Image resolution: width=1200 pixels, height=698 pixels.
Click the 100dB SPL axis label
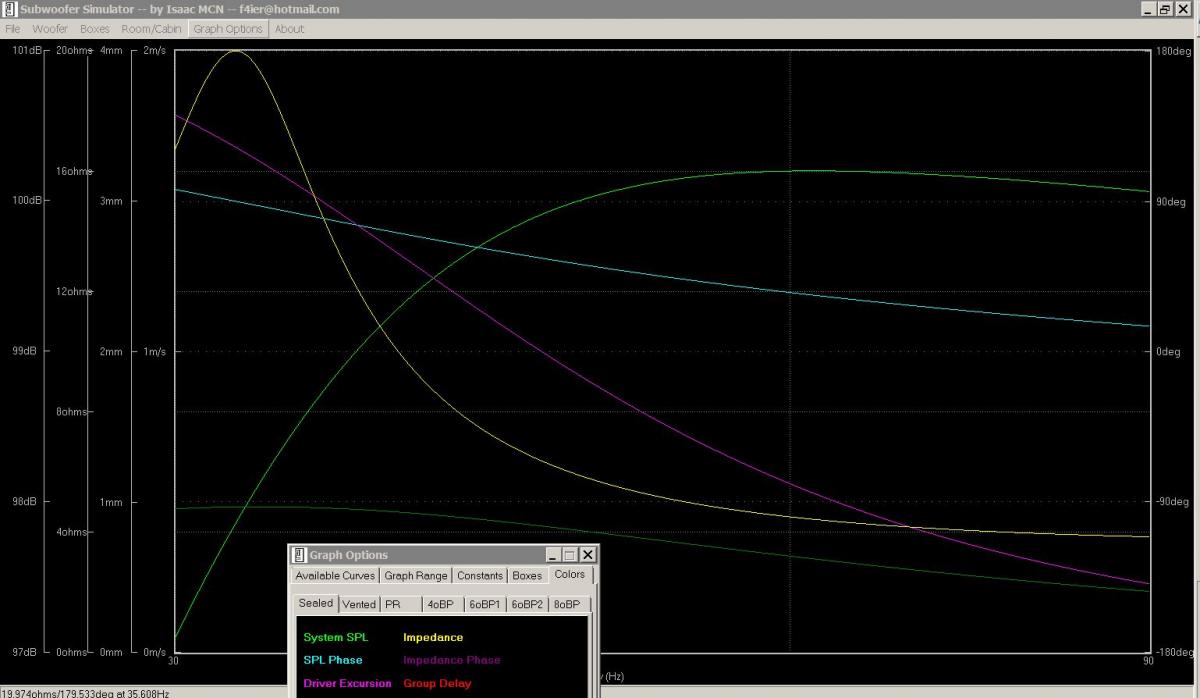pyautogui.click(x=26, y=201)
